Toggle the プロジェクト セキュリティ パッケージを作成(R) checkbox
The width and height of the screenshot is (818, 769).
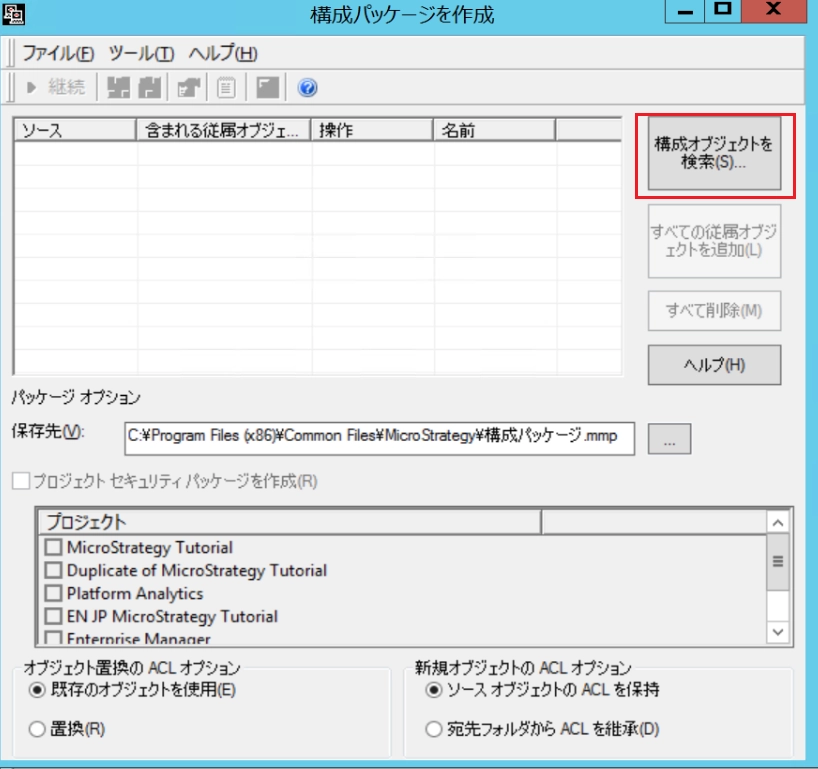click(x=21, y=480)
